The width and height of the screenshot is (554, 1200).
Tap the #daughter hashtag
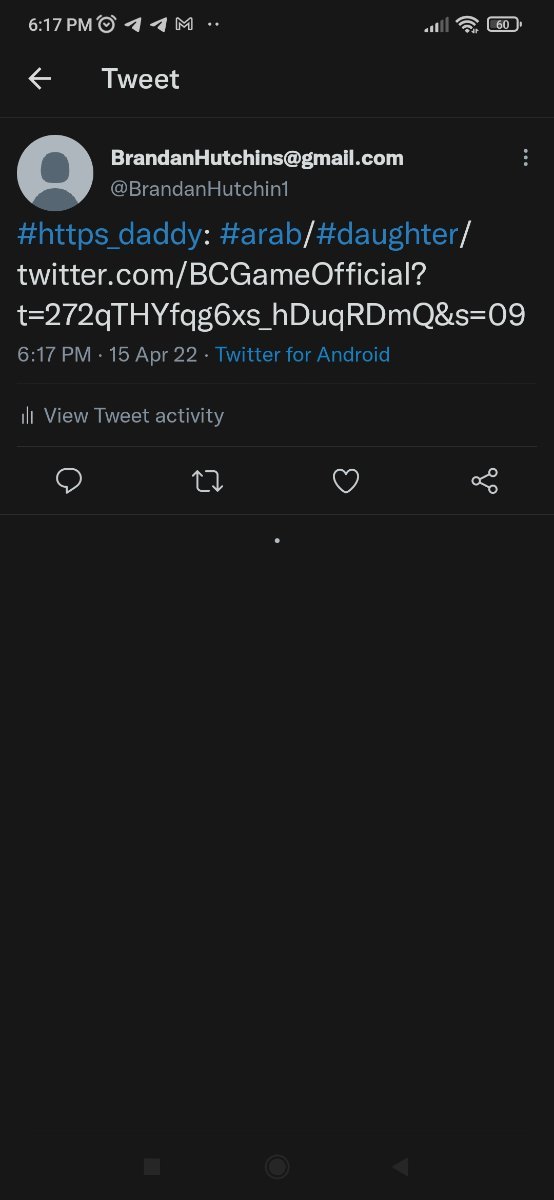click(387, 235)
